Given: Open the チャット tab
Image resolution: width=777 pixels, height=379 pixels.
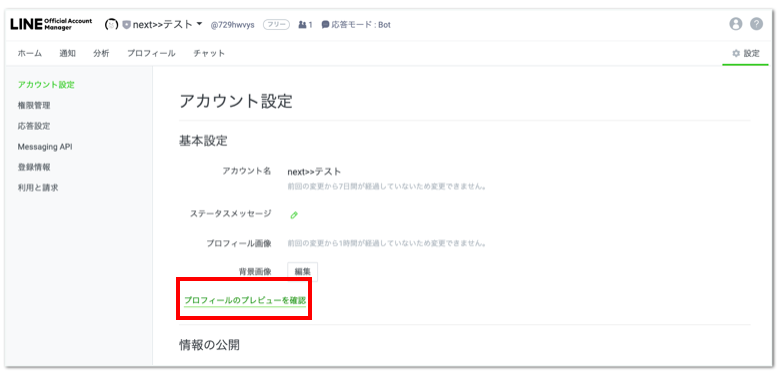Looking at the screenshot, I should [x=209, y=54].
